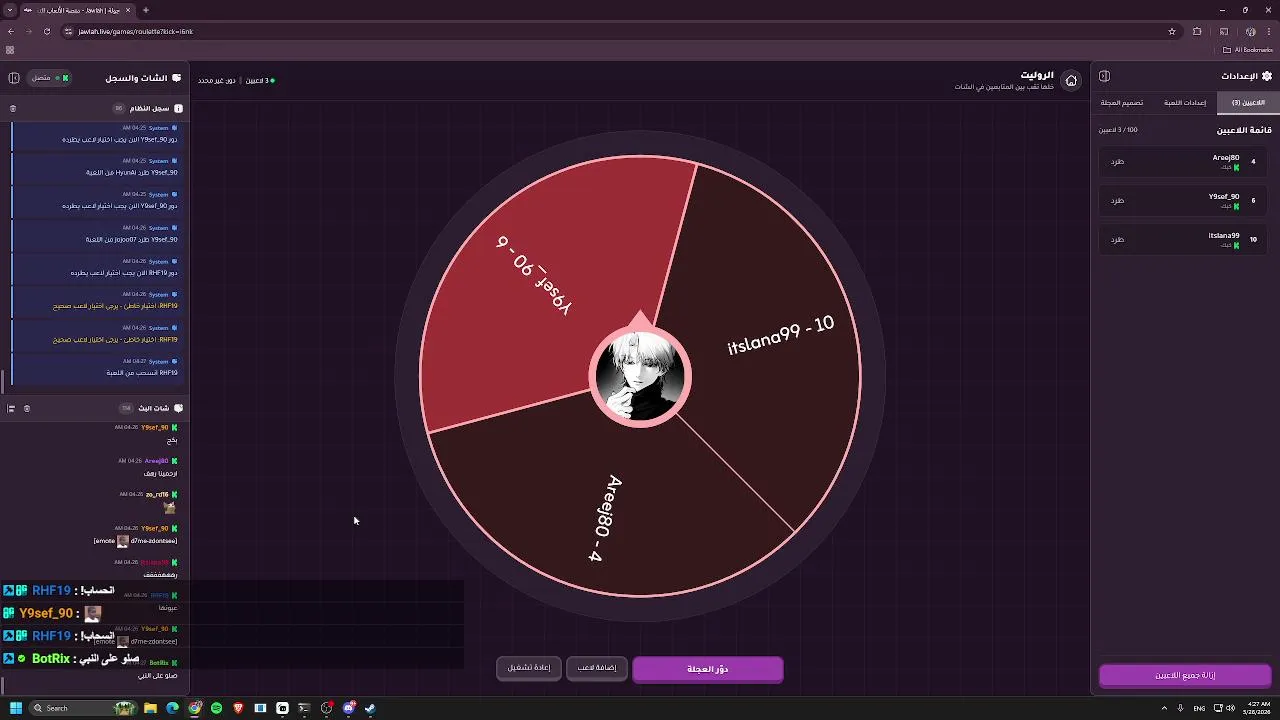Viewport: 1280px width, 720px height.
Task: Open browser extensions puzzle icon
Action: [1197, 31]
